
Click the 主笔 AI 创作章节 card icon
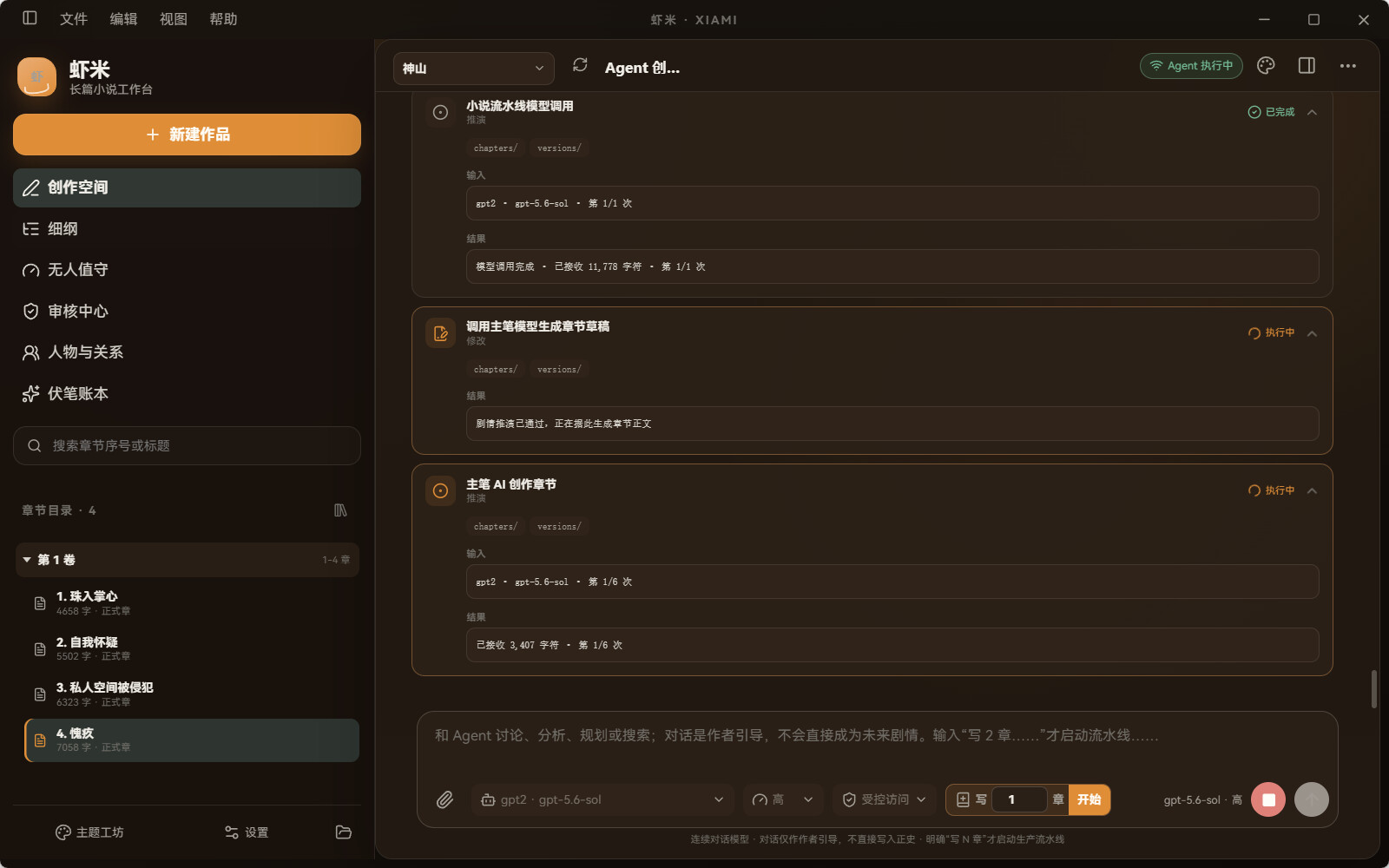(440, 490)
